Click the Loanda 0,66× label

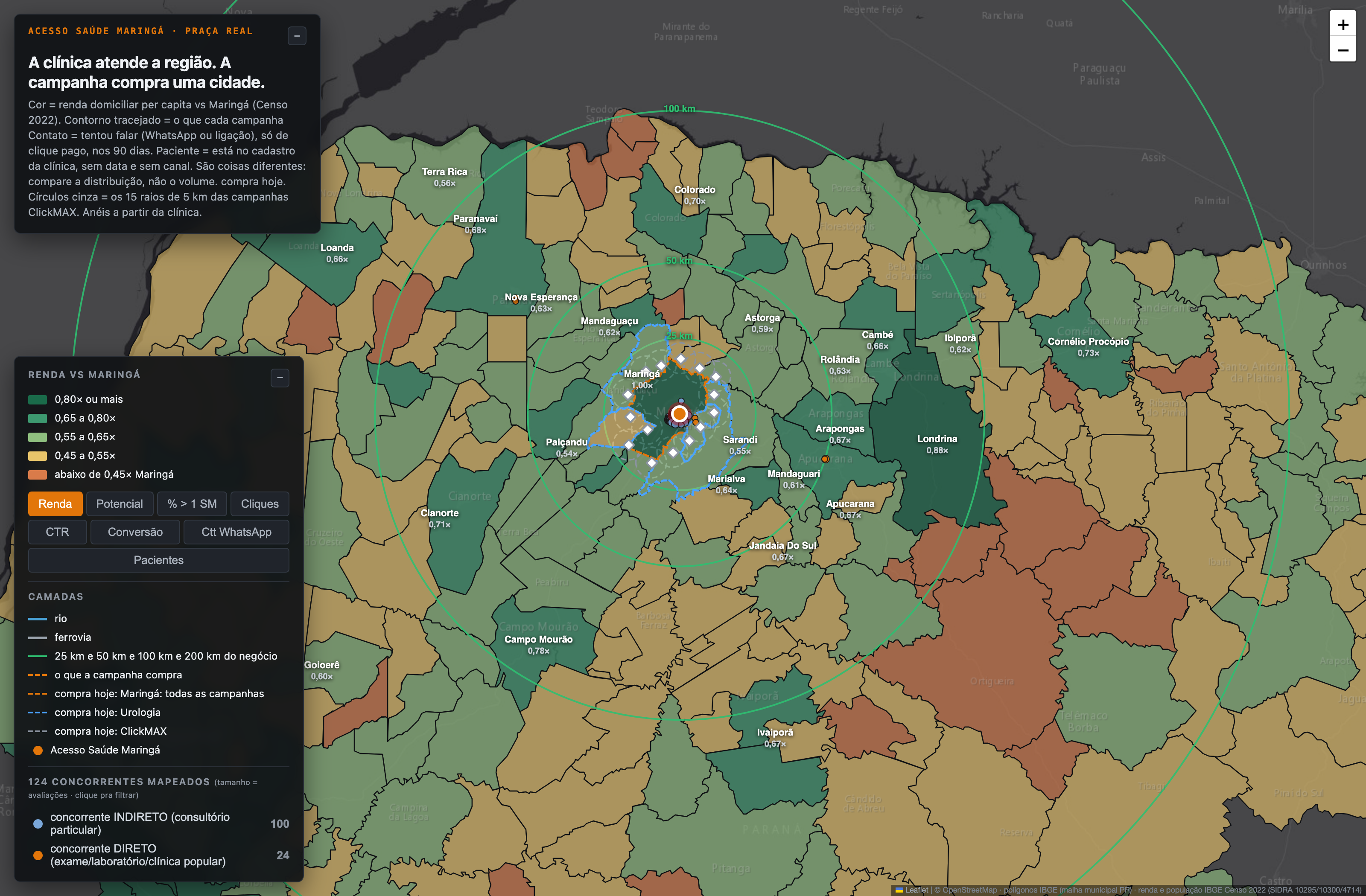point(337,253)
